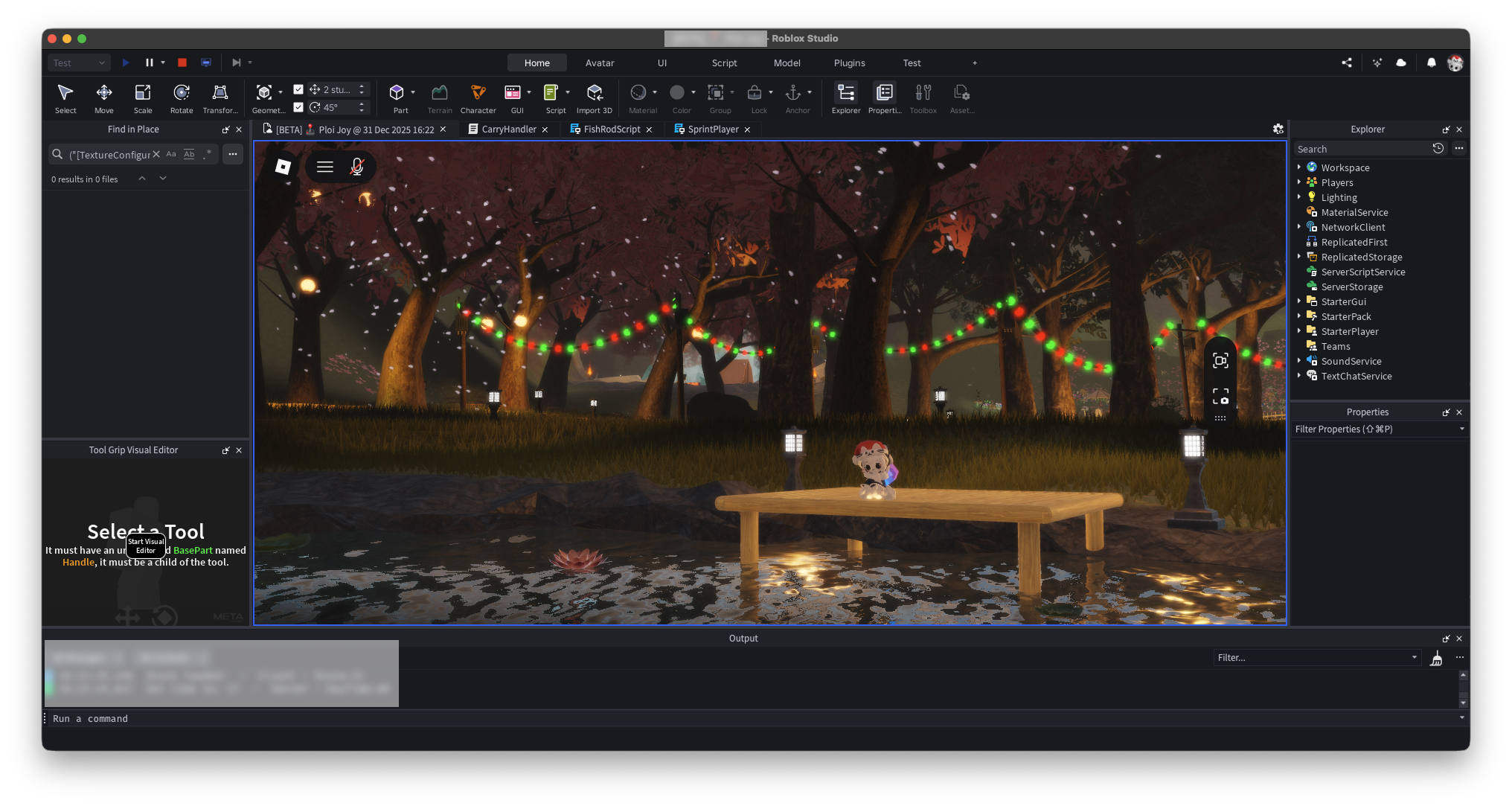Click the output scrollbar down arrow
The image size is (1512, 806).
(x=1463, y=703)
